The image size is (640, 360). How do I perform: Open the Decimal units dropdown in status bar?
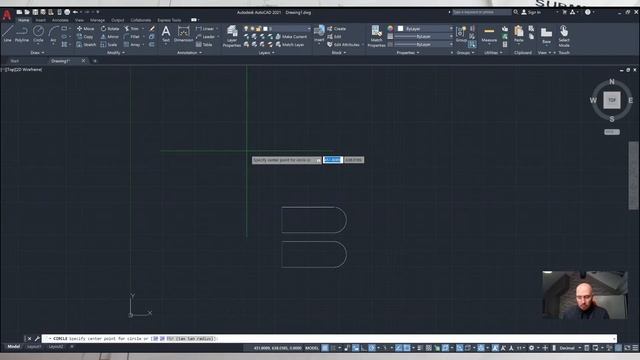570,348
